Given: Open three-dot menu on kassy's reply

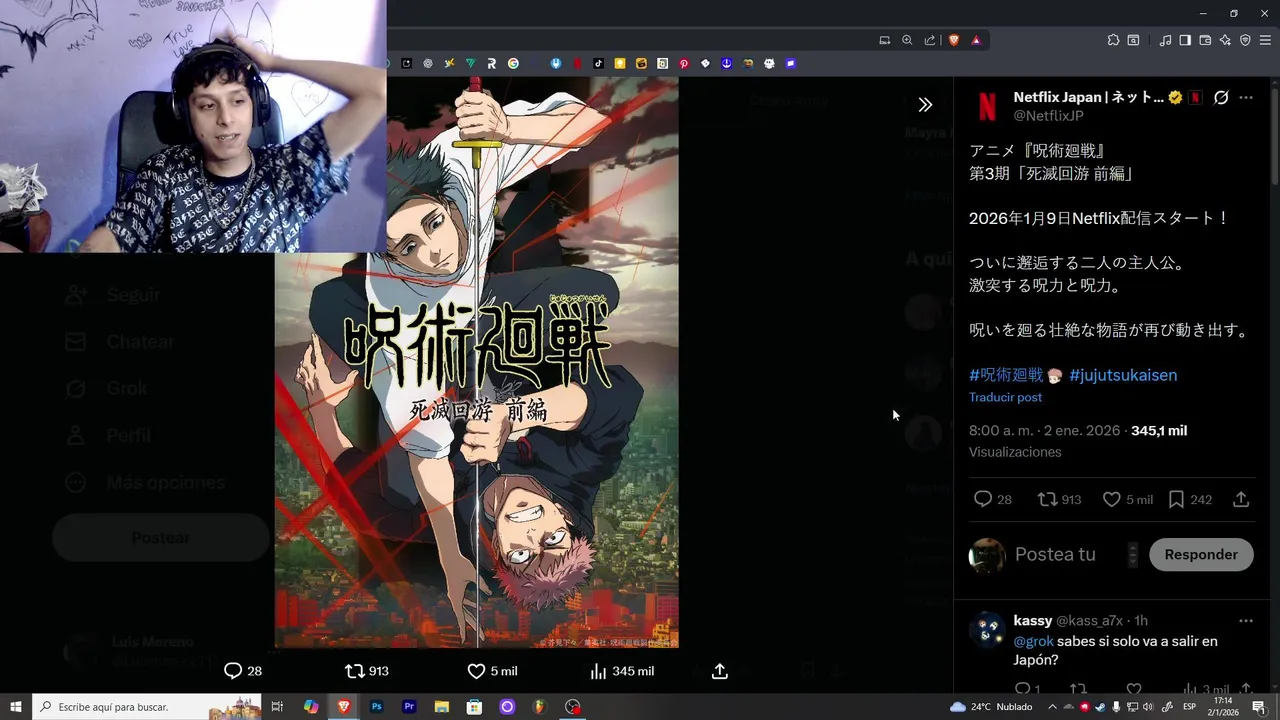Looking at the screenshot, I should click(1246, 621).
